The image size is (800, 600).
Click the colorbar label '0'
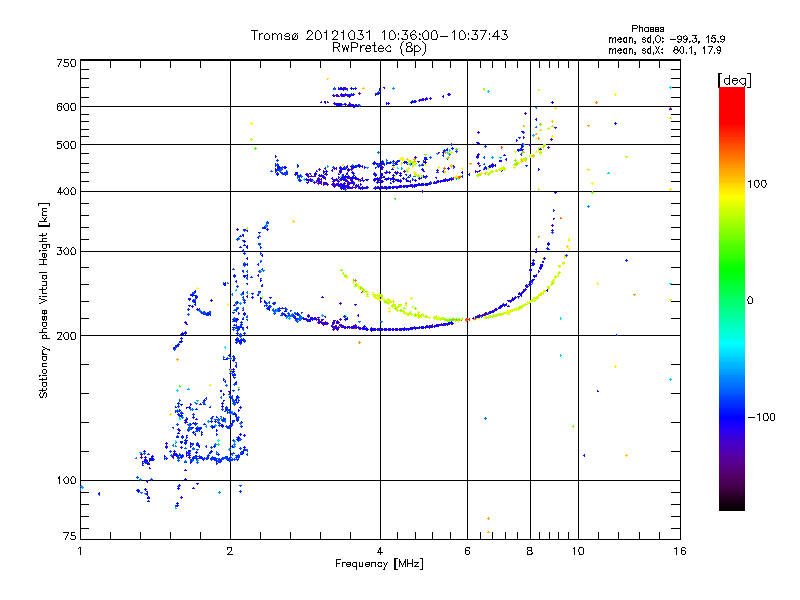(750, 301)
